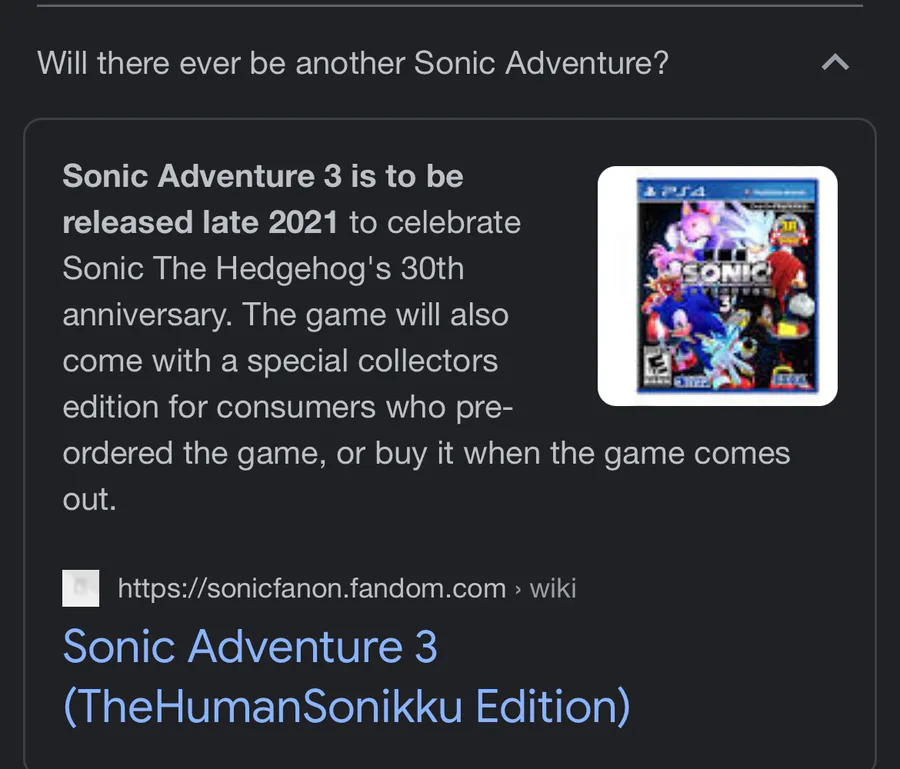This screenshot has height=769, width=900.
Task: Click 'come with a special collectors' text line
Action: coord(280,361)
